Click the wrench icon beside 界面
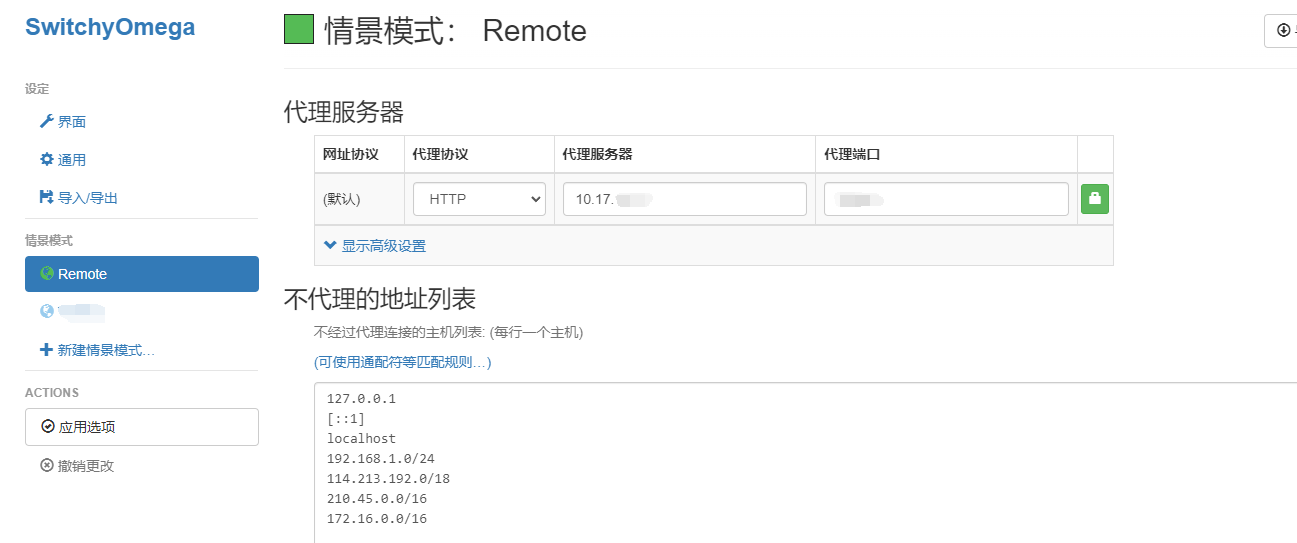Viewport: 1297px width, 543px height. tap(46, 122)
